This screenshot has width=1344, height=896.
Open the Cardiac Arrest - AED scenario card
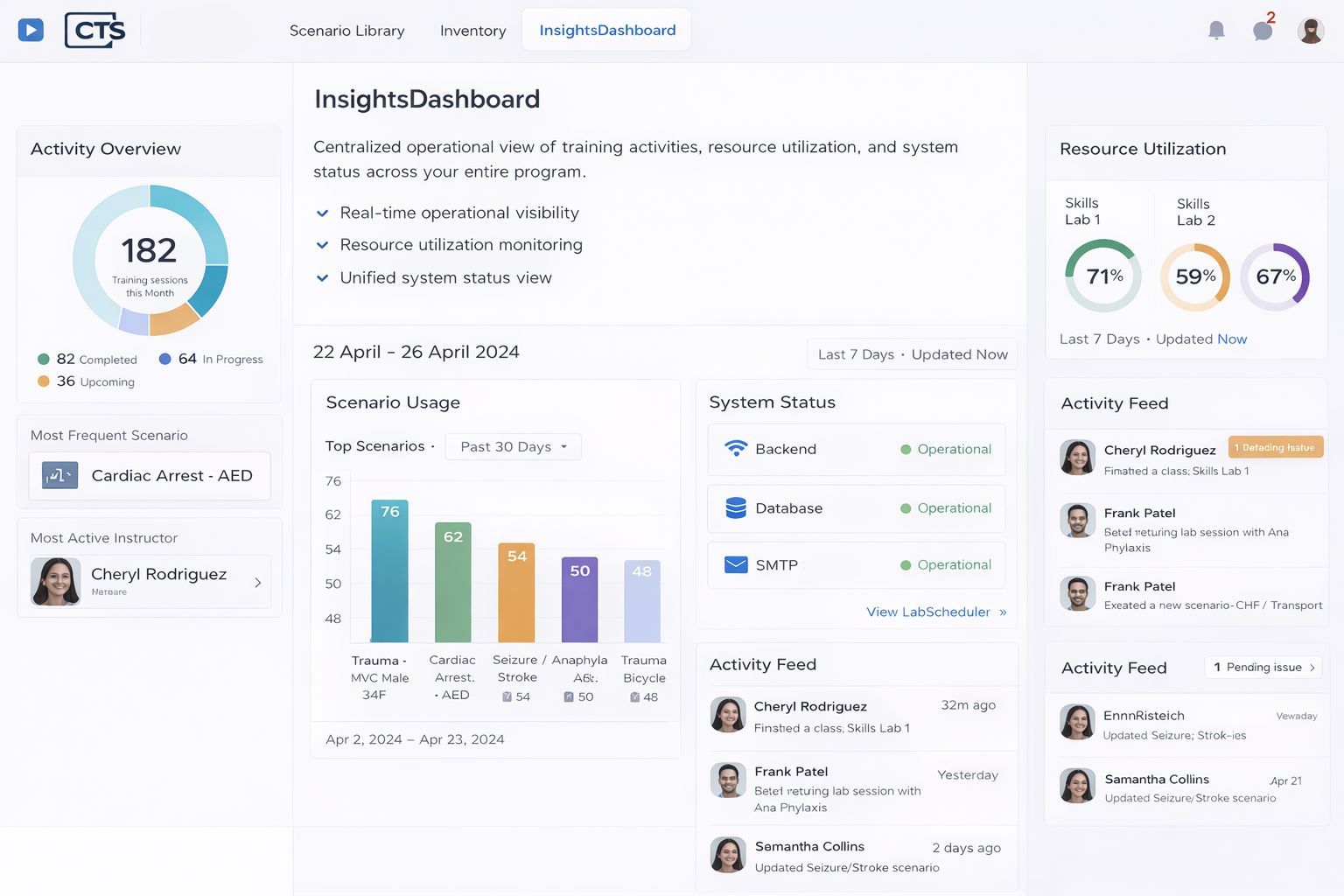point(150,476)
